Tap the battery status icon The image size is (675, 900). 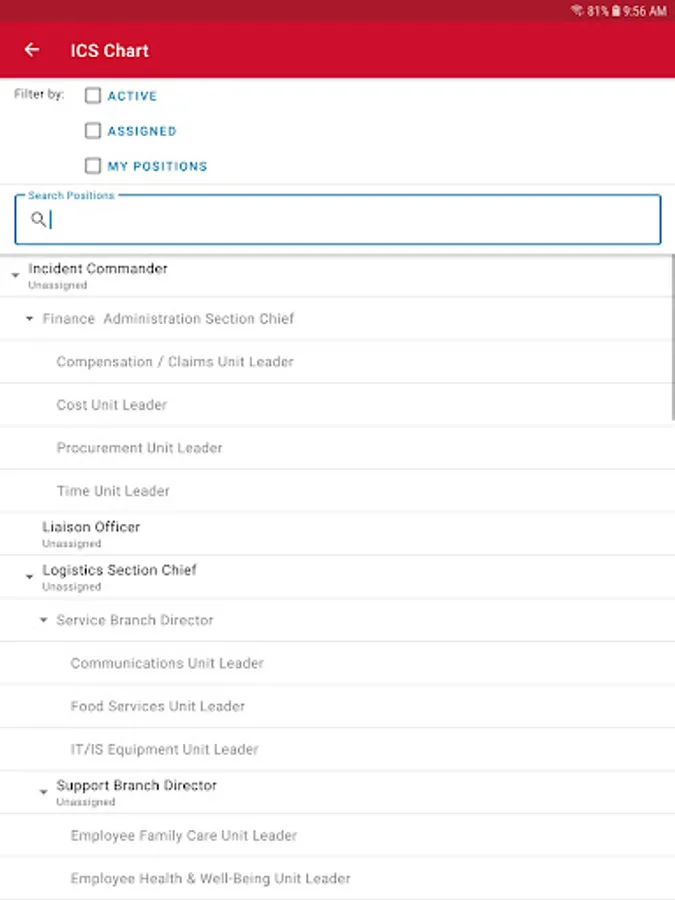[615, 11]
